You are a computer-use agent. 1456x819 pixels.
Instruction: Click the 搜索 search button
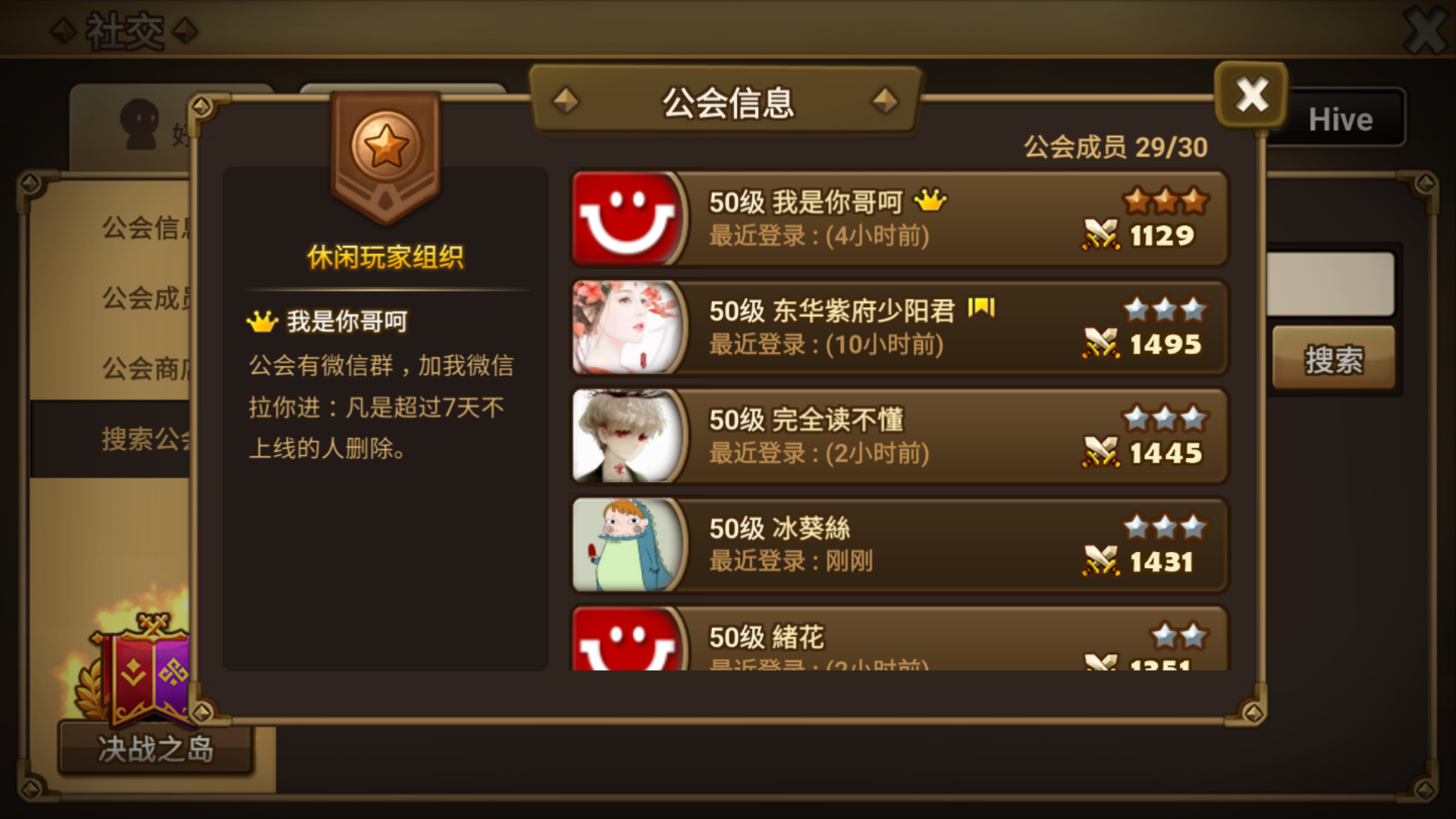pos(1334,358)
